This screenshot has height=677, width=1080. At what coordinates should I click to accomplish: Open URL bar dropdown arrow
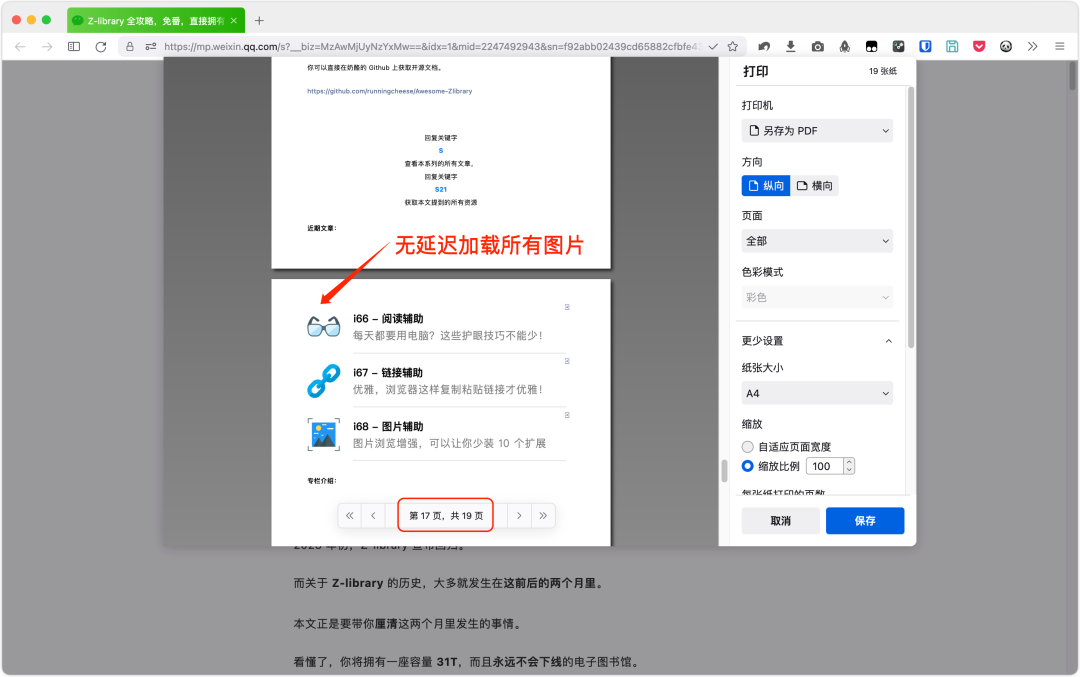(x=713, y=47)
